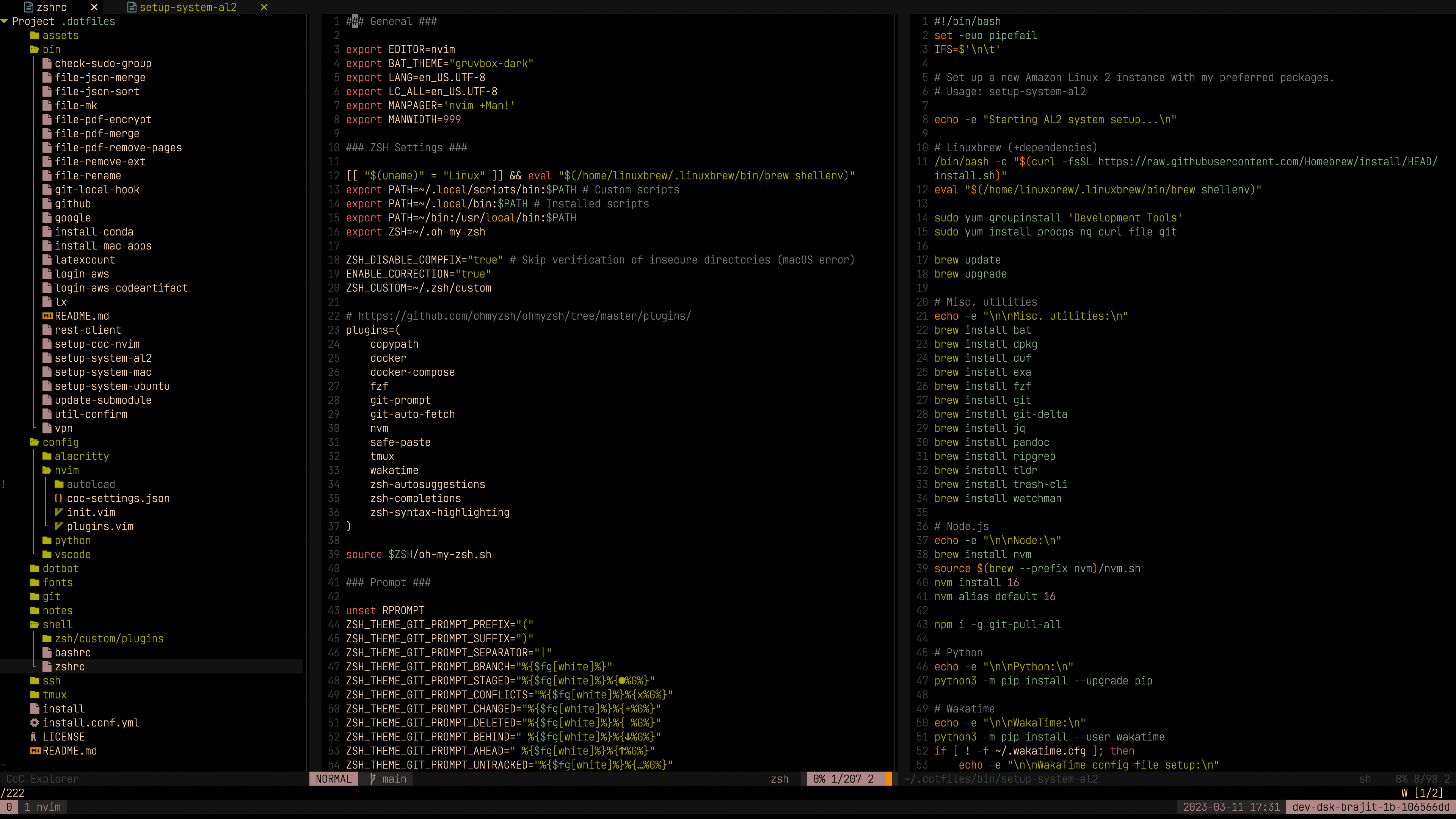Screen dimensions: 1456x819
Task: Open install-conda in explorer
Action: (x=94, y=232)
